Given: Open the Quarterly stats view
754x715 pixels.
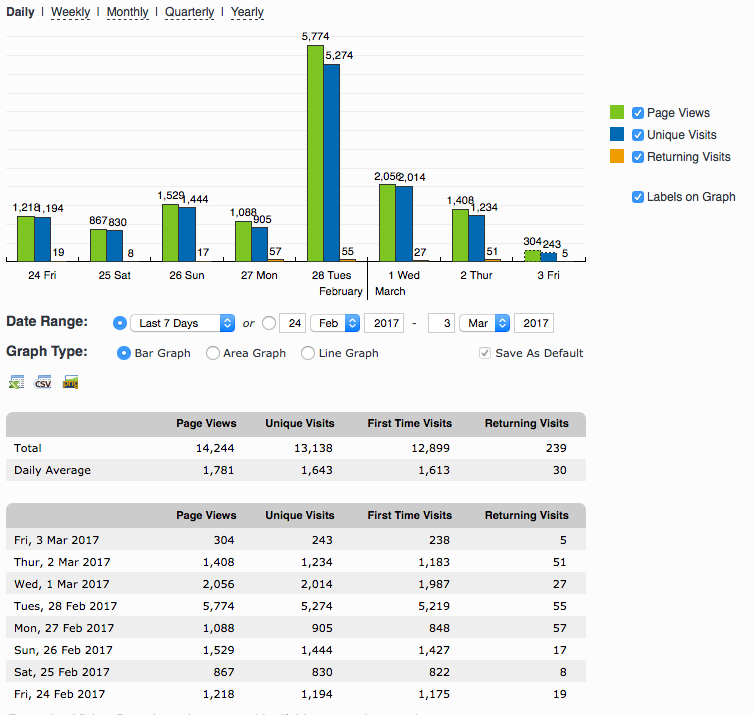Looking at the screenshot, I should pyautogui.click(x=189, y=12).
